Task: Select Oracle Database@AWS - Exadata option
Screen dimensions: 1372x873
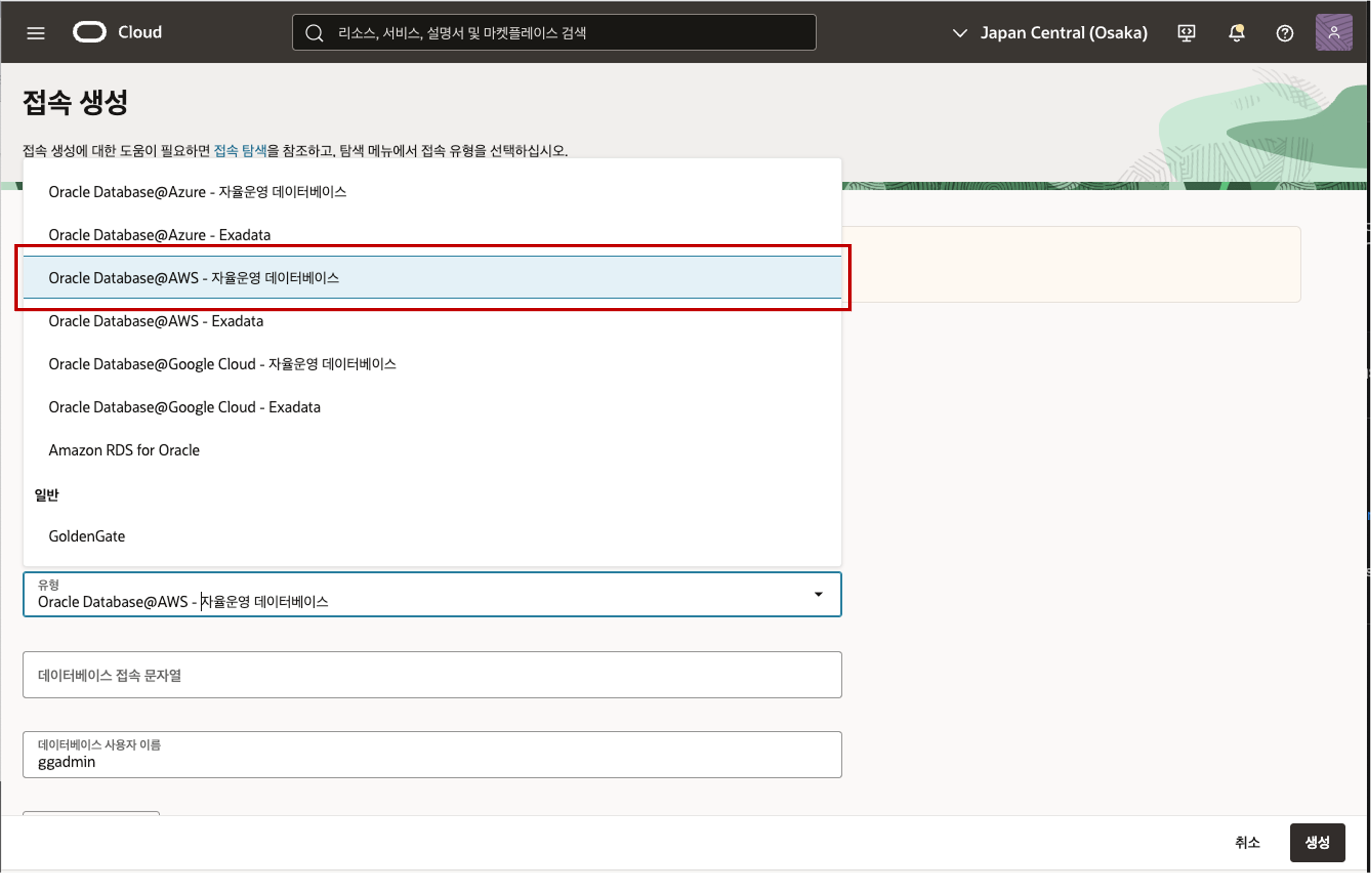Action: (x=155, y=321)
